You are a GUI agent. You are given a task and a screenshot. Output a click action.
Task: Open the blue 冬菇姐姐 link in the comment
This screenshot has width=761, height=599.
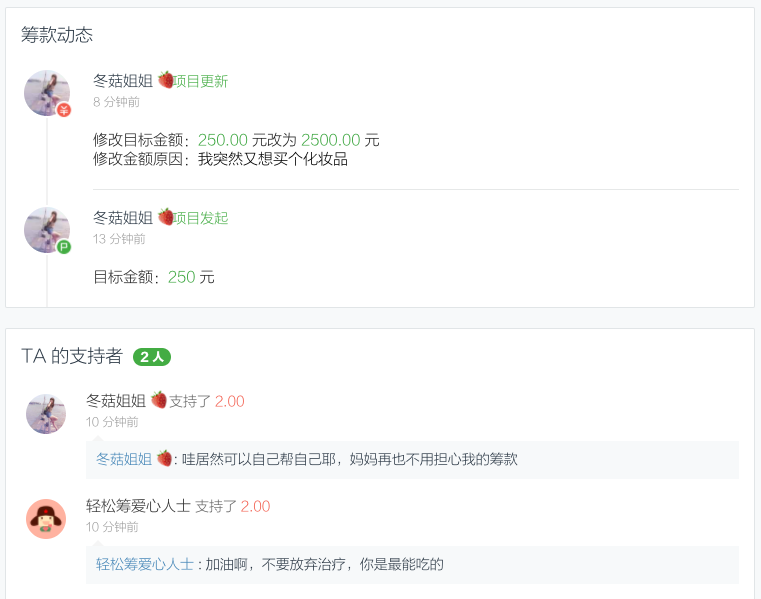click(124, 459)
